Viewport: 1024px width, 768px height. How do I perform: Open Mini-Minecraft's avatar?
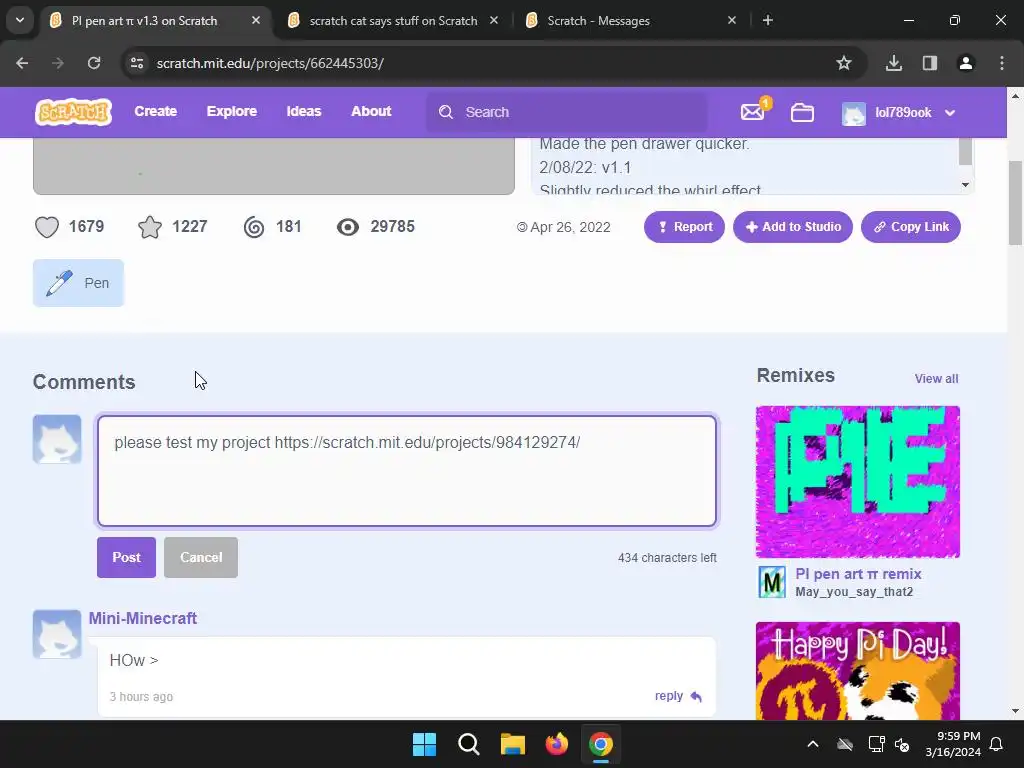[57, 634]
